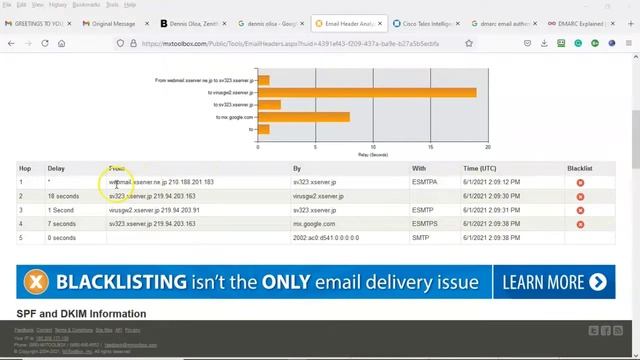Click blacklist status icon for hop 3
Screen dimensions: 640x360
[580, 211]
